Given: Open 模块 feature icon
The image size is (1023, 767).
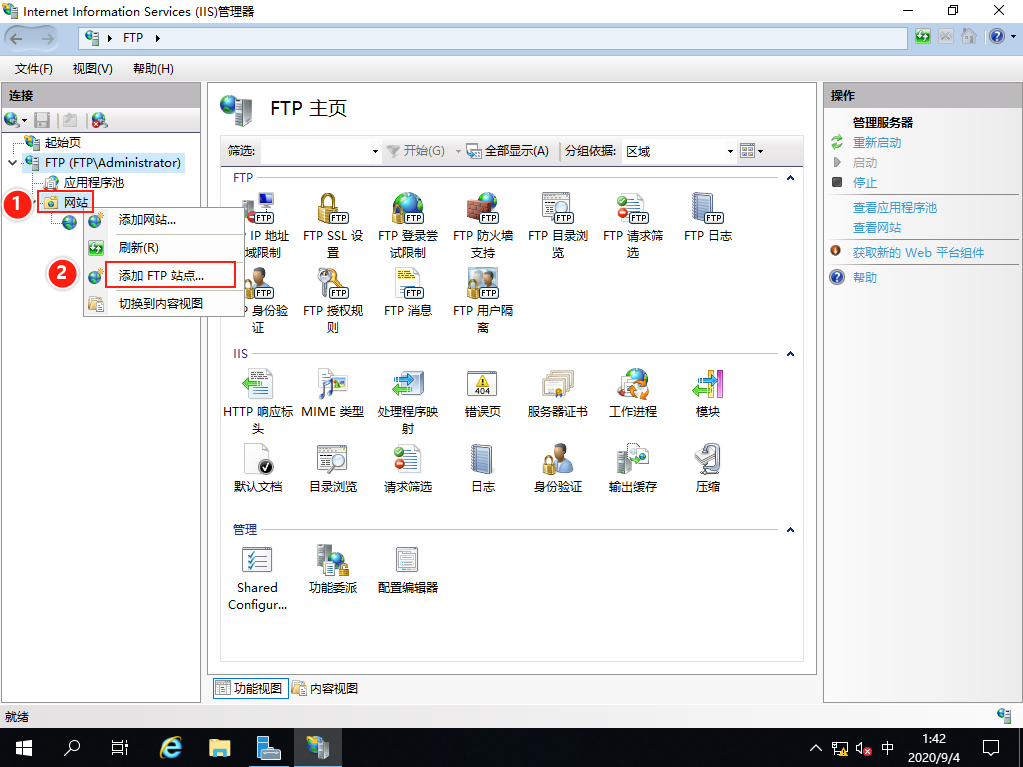Looking at the screenshot, I should (x=708, y=384).
